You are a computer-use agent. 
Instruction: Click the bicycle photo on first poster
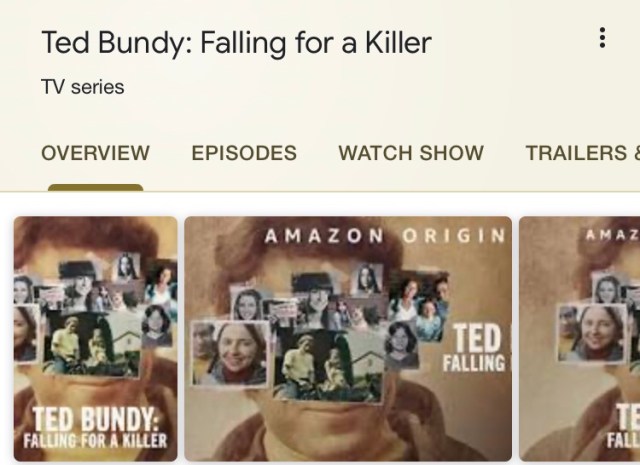92,344
